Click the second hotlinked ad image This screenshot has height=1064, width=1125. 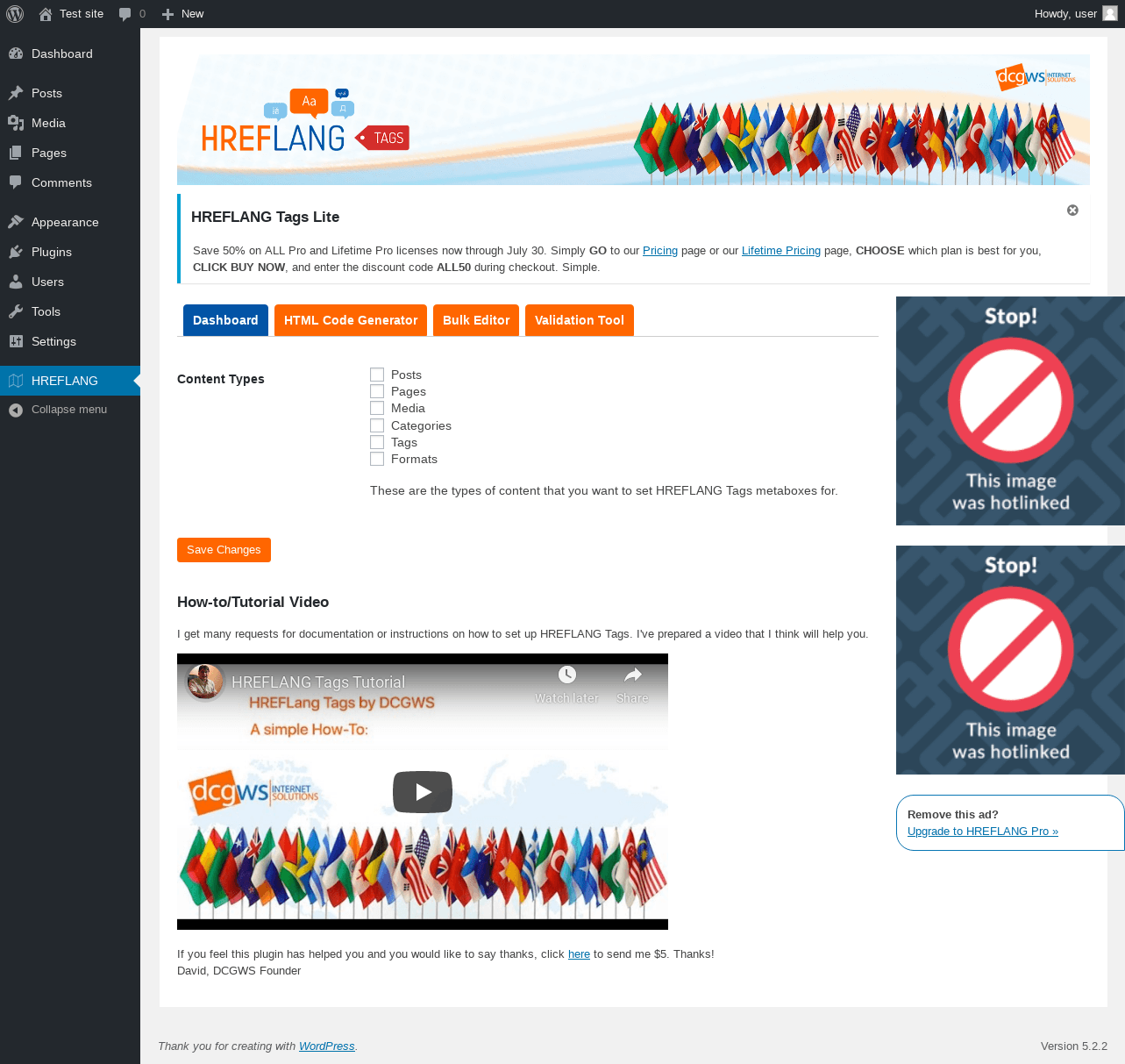pos(1010,660)
